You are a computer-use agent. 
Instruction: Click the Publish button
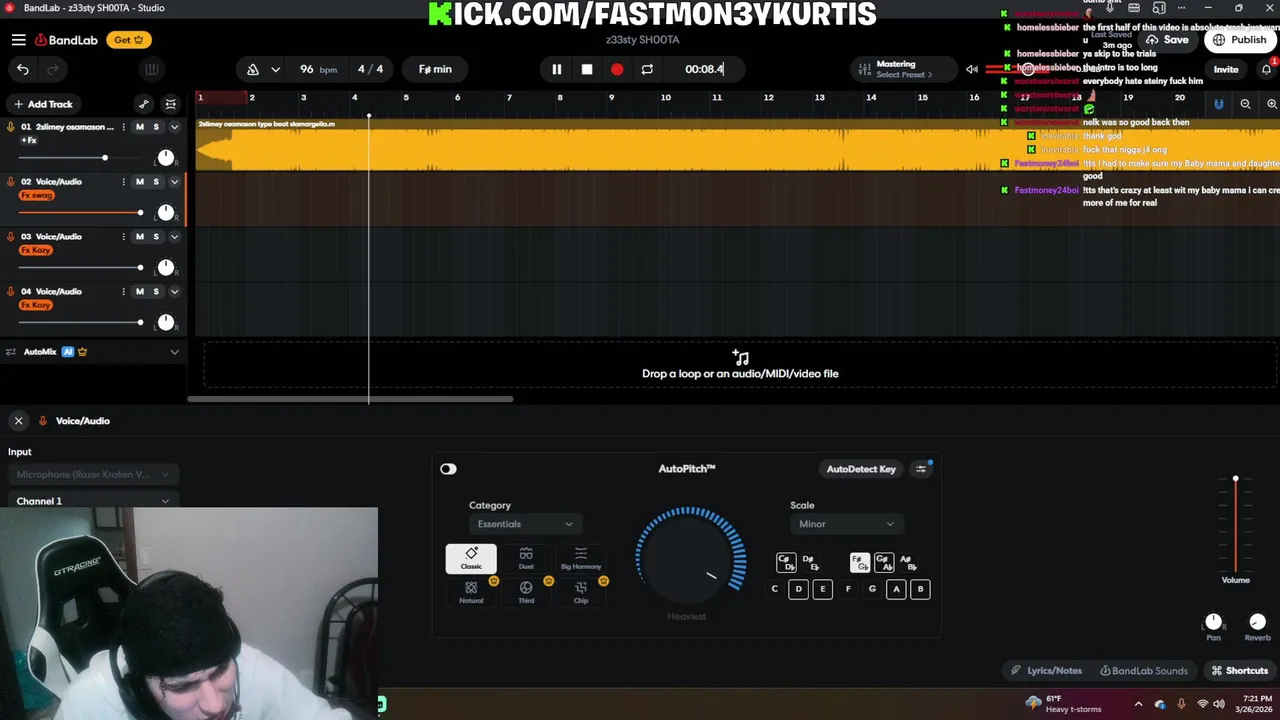click(x=1240, y=40)
